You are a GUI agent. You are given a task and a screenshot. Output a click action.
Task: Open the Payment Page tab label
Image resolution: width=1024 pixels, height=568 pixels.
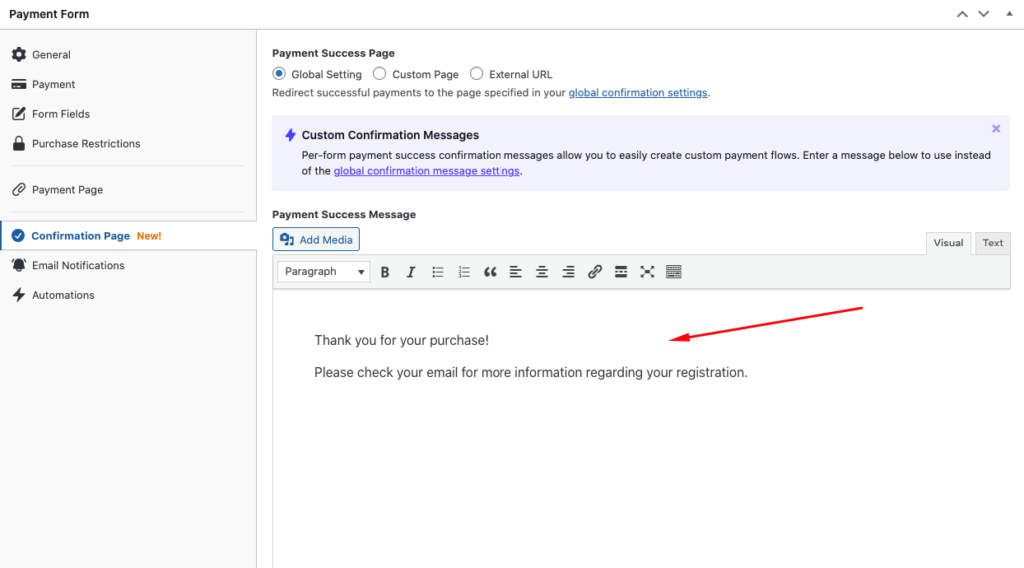coord(67,190)
